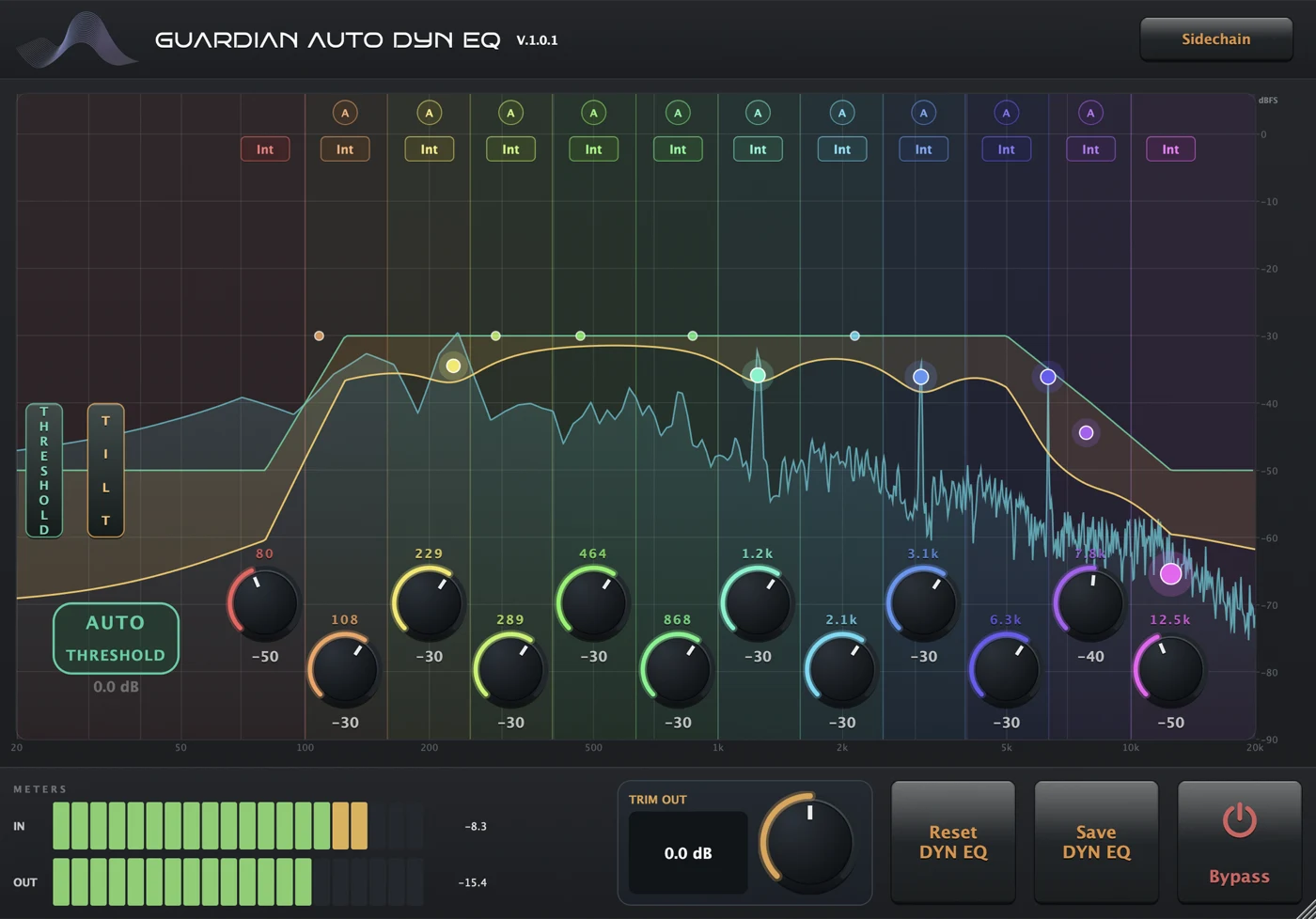Click the Guardian waveform logo

pos(78,39)
